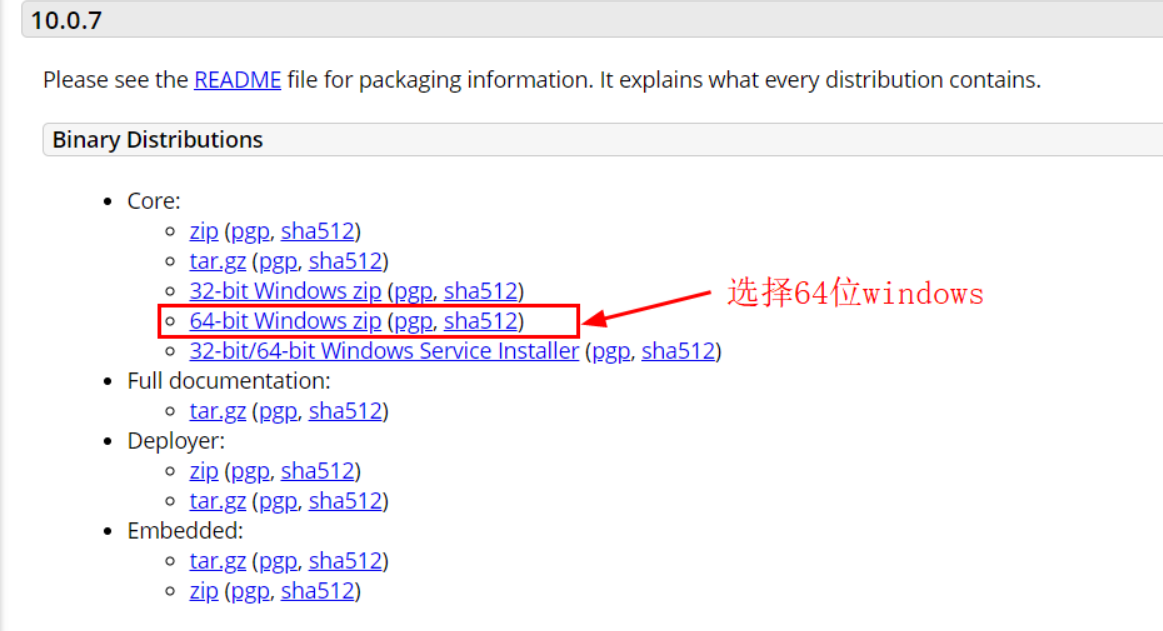Viewport: 1163px width, 631px height.
Task: Download the Deployer zip package
Action: point(203,471)
